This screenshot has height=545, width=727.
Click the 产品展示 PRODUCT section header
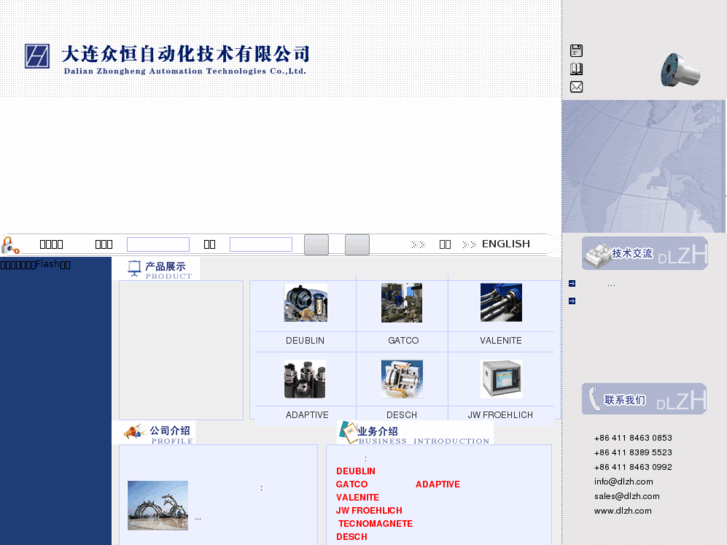click(160, 269)
